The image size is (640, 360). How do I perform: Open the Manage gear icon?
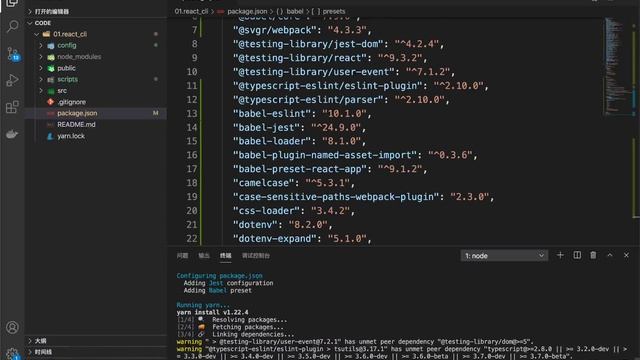pyautogui.click(x=12, y=353)
